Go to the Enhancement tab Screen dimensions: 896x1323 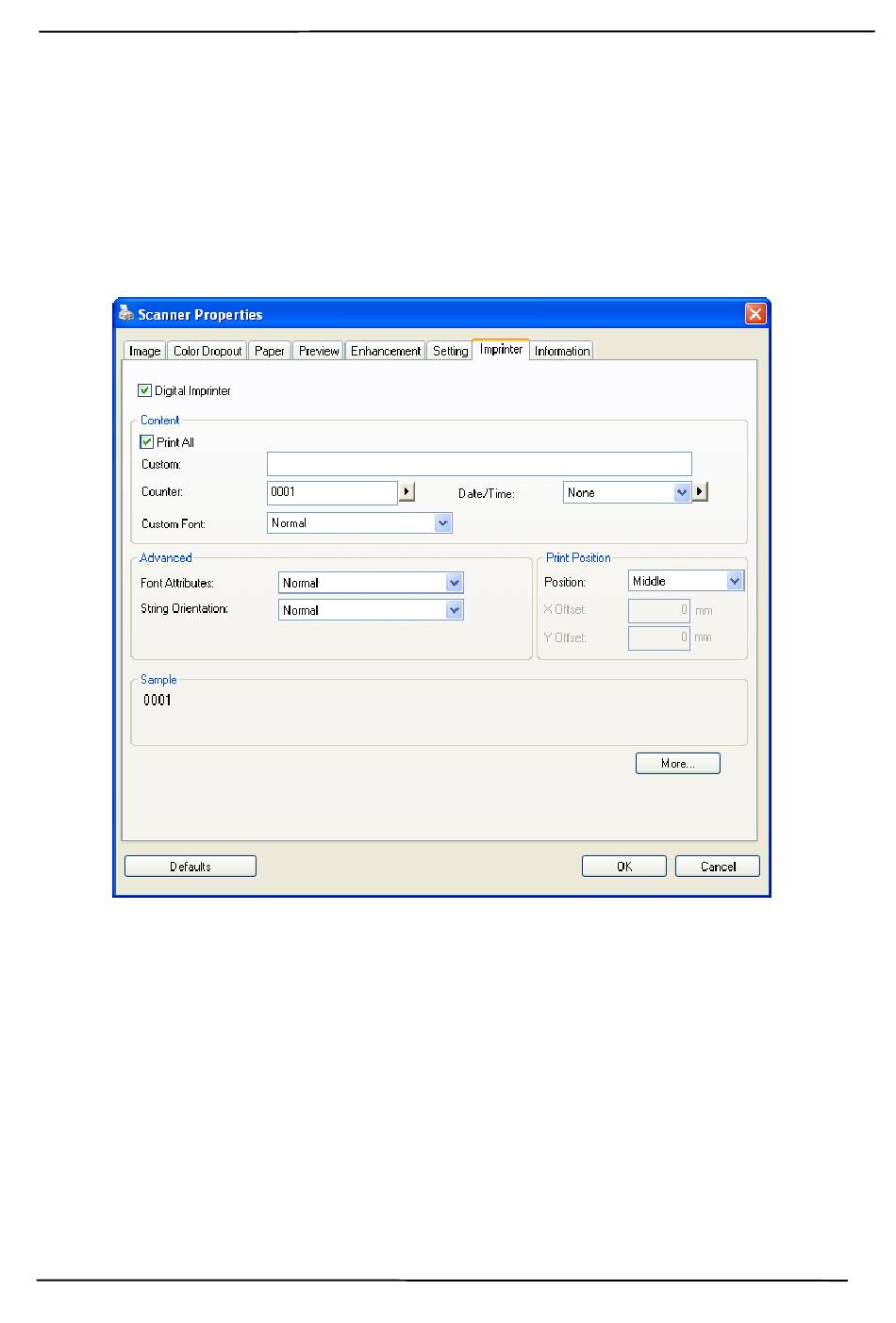tap(386, 351)
